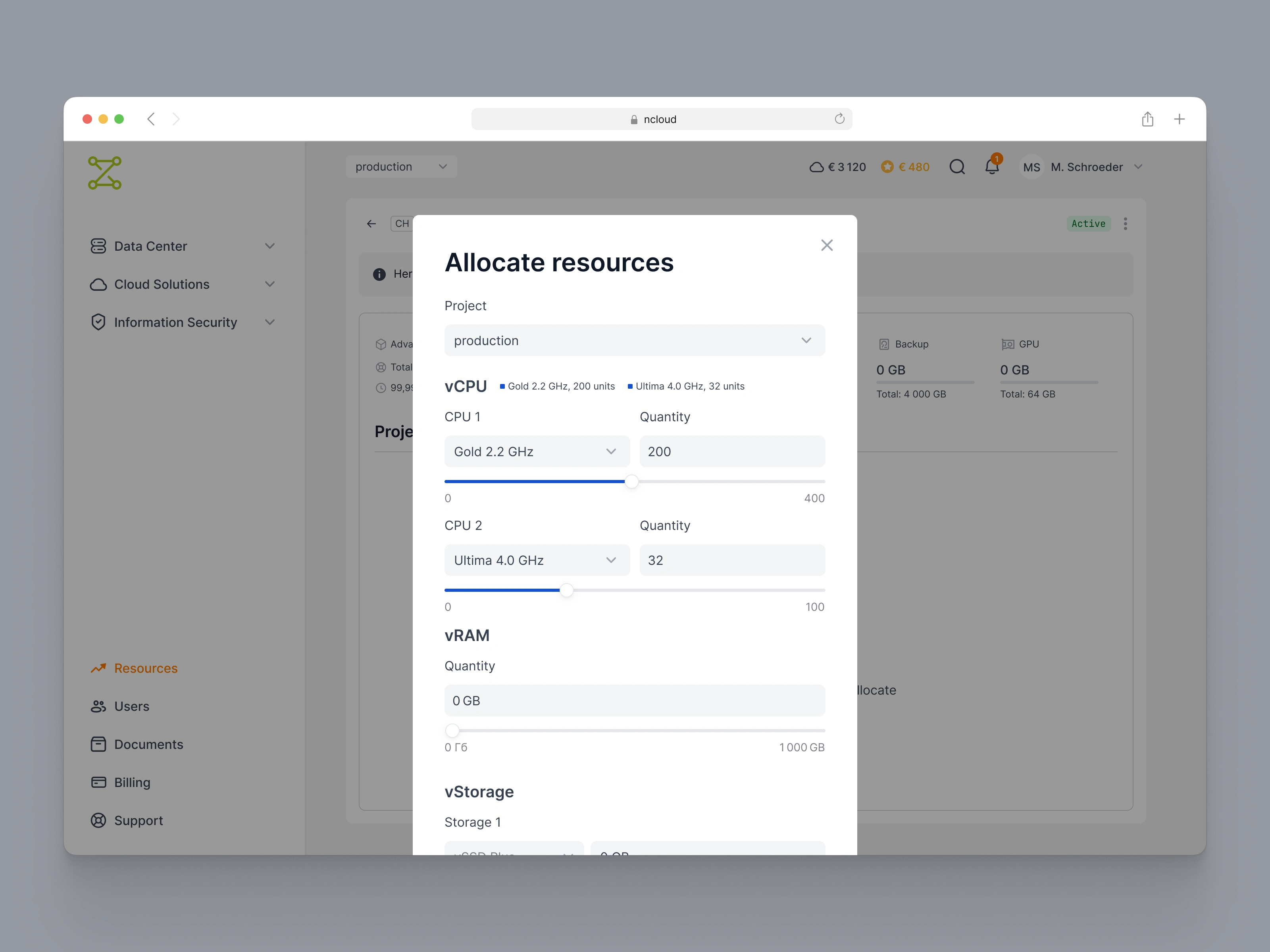Click the CPU 1 quantity slider handle
Viewport: 1270px width, 952px height.
click(631, 482)
